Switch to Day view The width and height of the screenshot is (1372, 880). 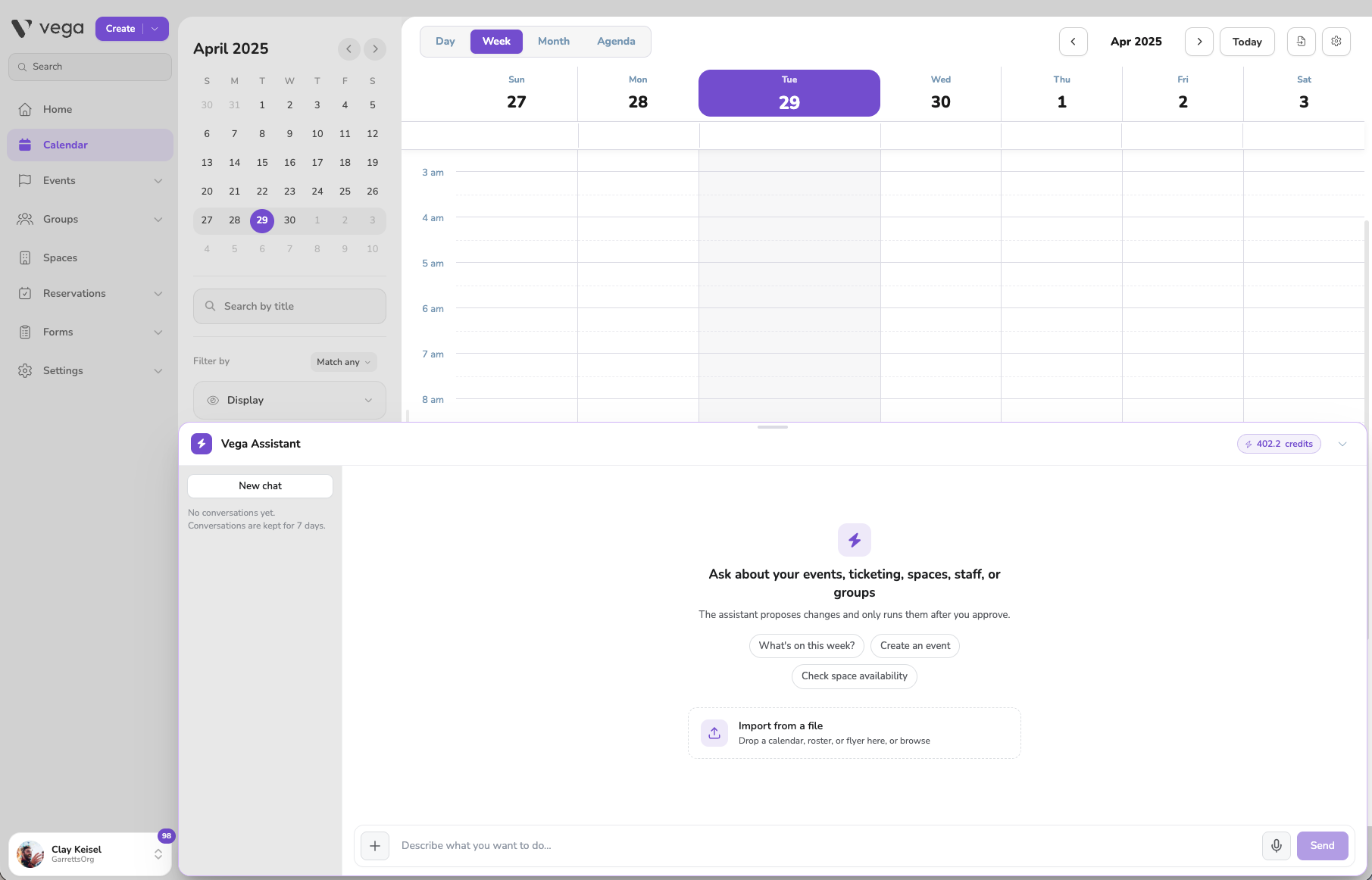pos(445,41)
